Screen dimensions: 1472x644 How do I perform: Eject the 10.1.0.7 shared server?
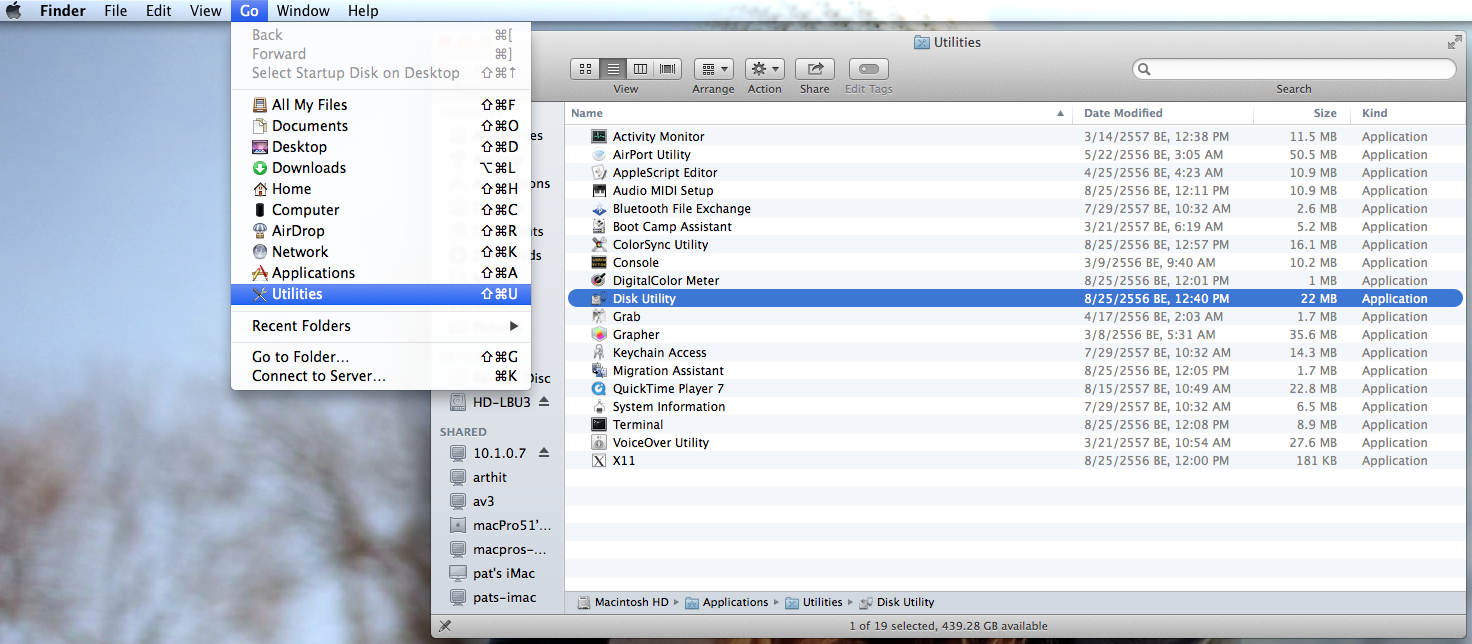(x=544, y=453)
